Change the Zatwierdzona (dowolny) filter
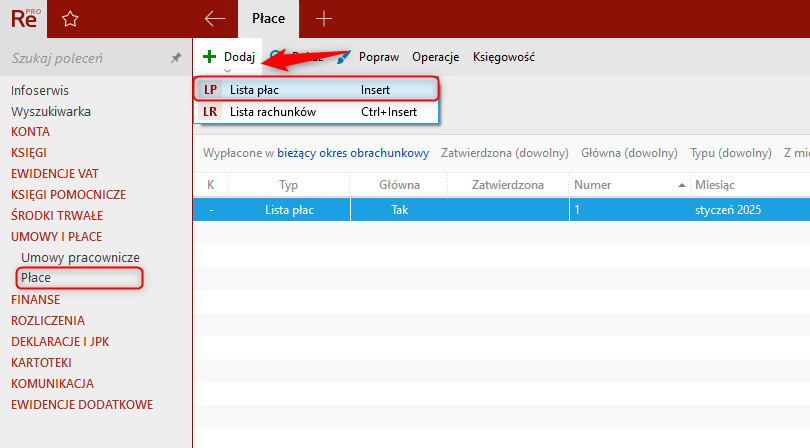The height and width of the screenshot is (448, 810). [x=504, y=153]
